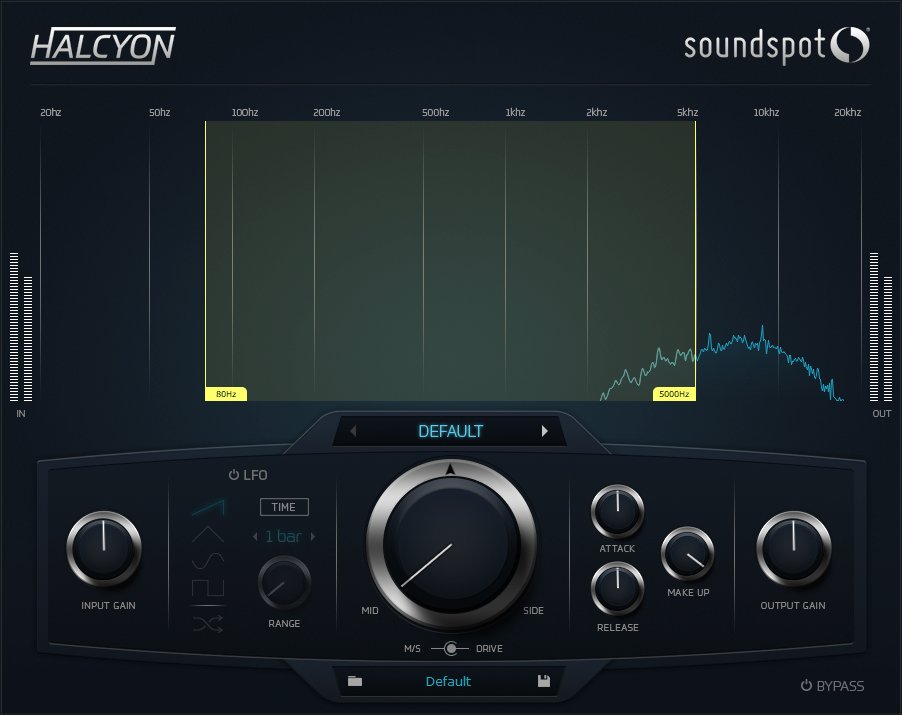Viewport: 902px width, 715px height.
Task: Click the ATTACK knob
Action: [x=617, y=511]
